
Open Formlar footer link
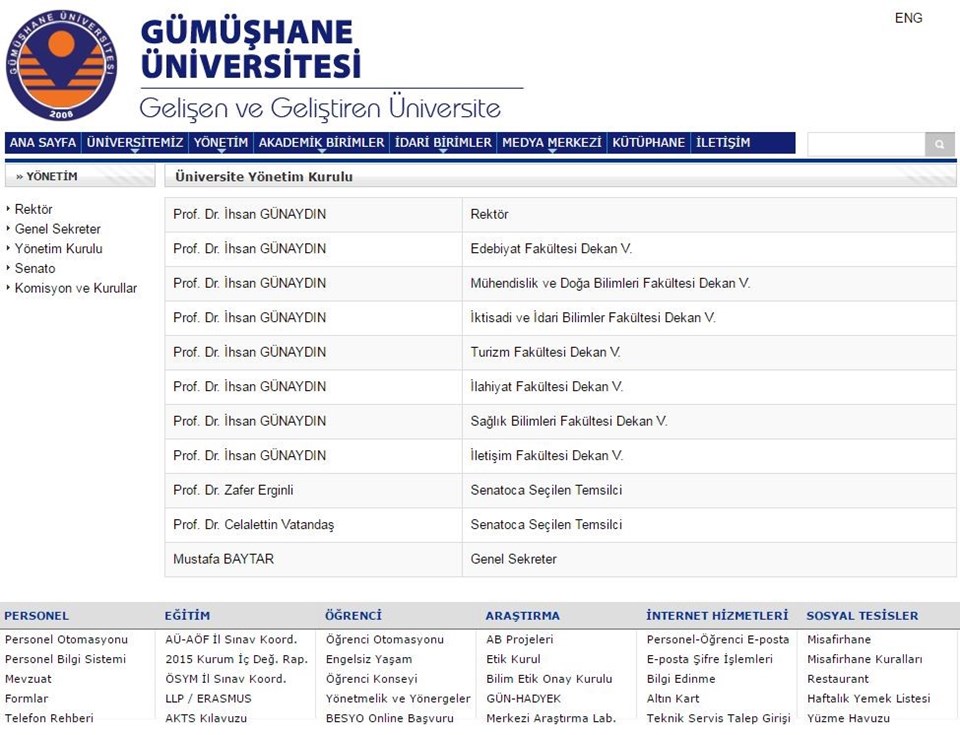pos(26,698)
